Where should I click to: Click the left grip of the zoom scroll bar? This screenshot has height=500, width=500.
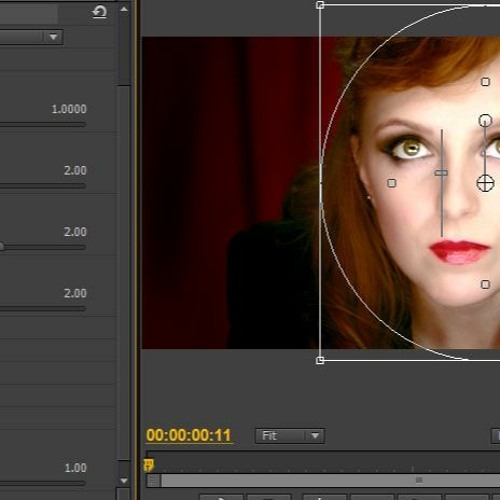[153, 481]
